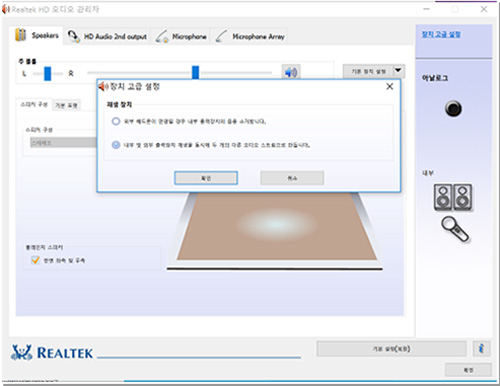The width and height of the screenshot is (500, 386).
Task: Confirm the dialog with 확인 button
Action: [x=206, y=178]
